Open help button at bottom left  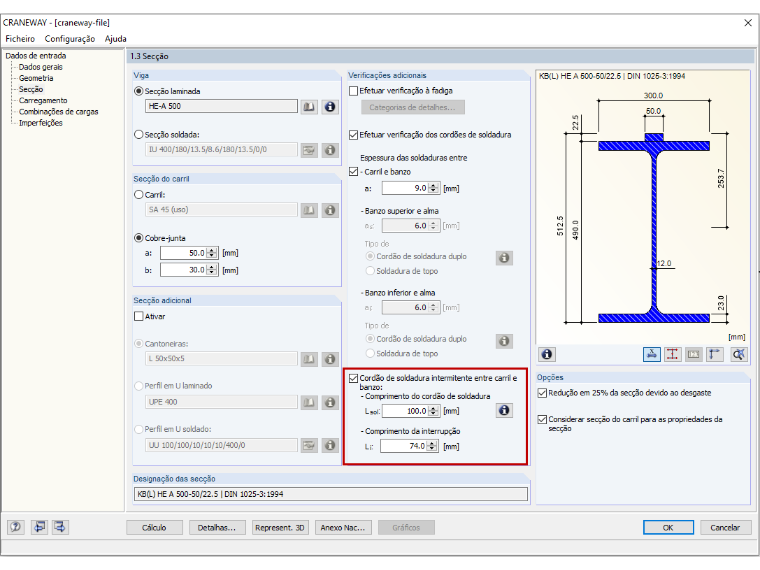pyautogui.click(x=16, y=527)
